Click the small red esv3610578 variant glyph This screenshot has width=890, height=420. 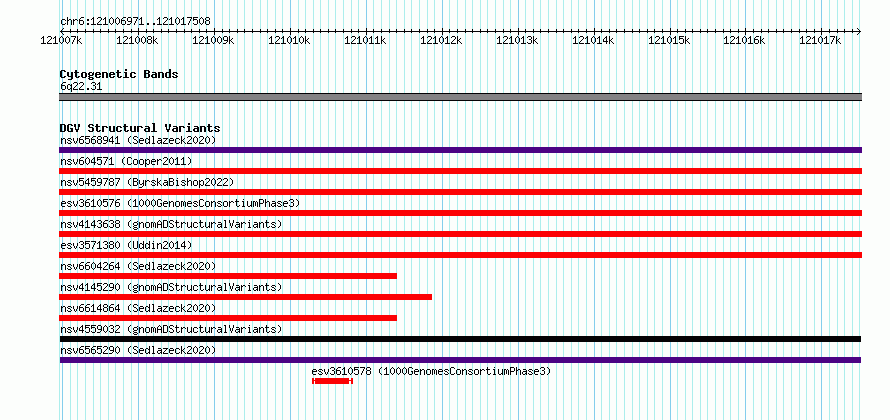tap(332, 381)
